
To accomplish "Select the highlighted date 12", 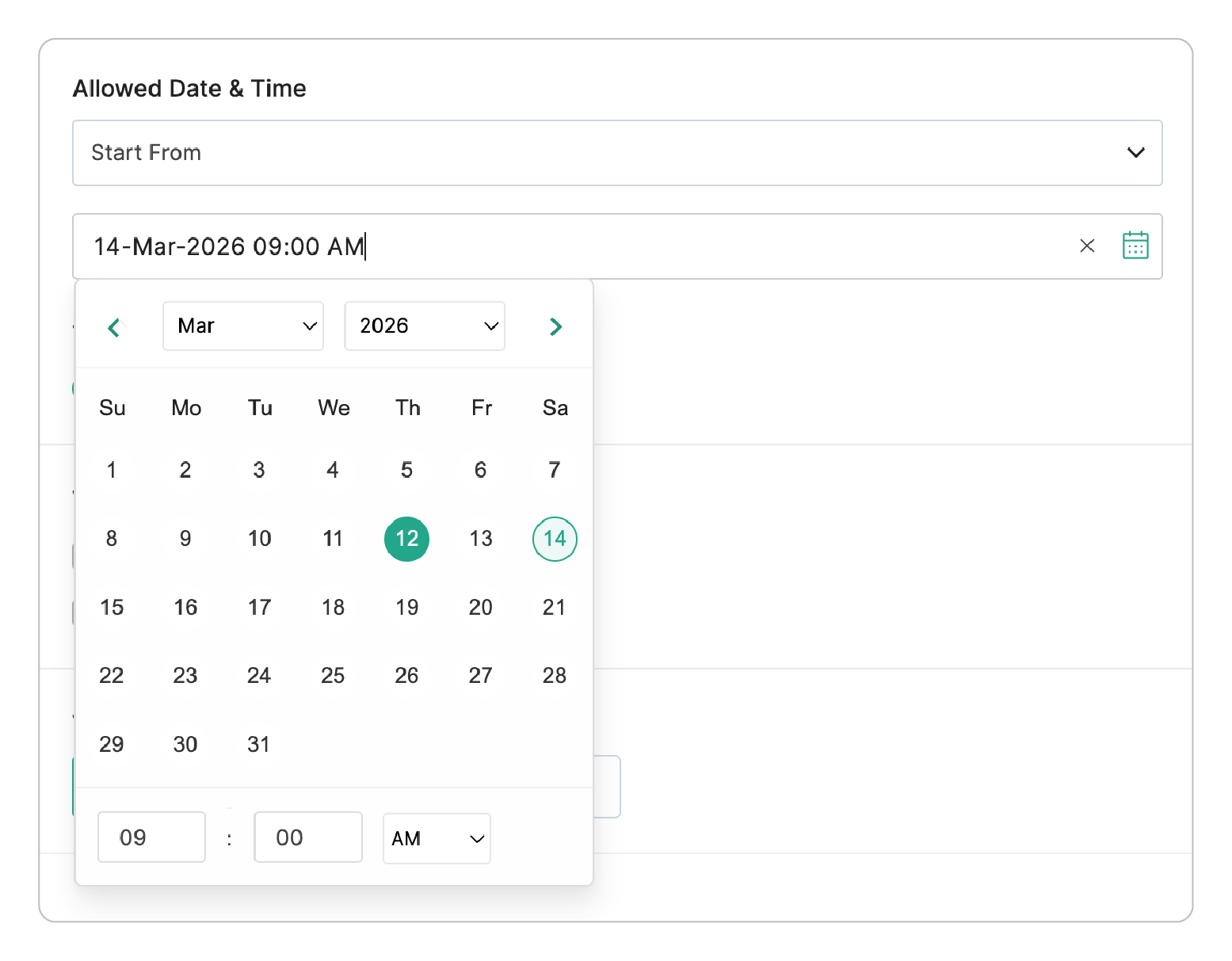I will pyautogui.click(x=406, y=539).
